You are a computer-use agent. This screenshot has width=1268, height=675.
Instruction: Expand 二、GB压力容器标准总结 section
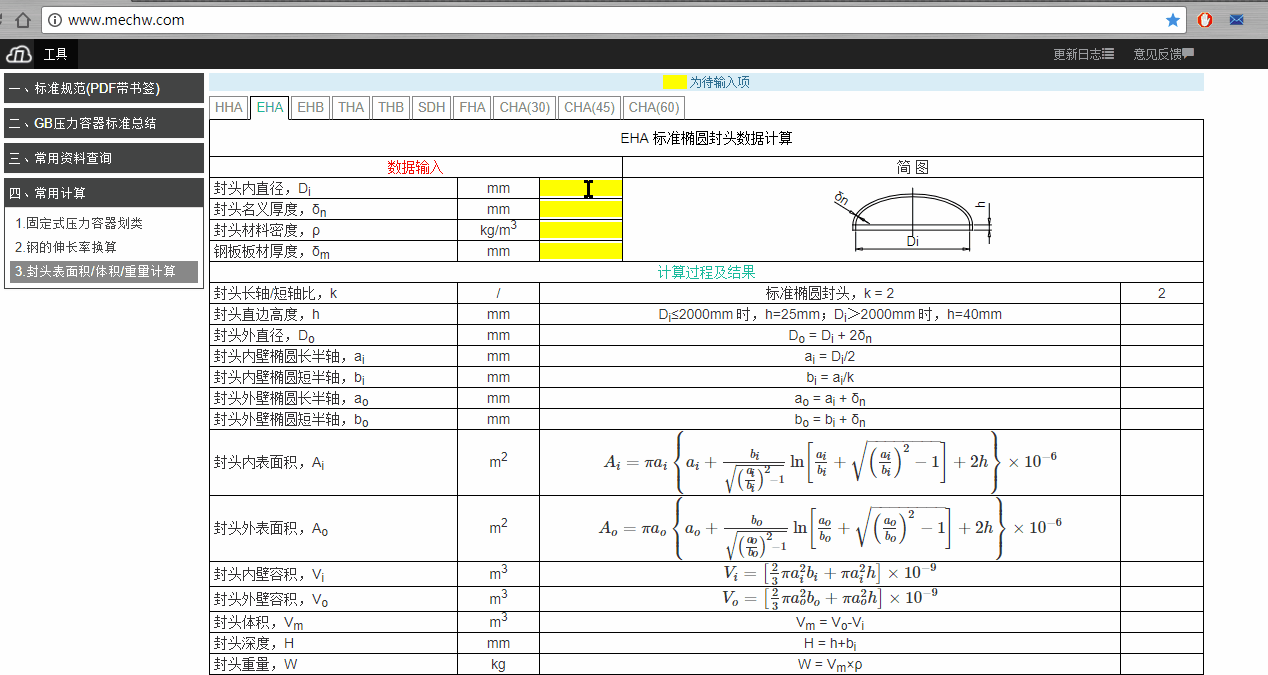(x=104, y=123)
